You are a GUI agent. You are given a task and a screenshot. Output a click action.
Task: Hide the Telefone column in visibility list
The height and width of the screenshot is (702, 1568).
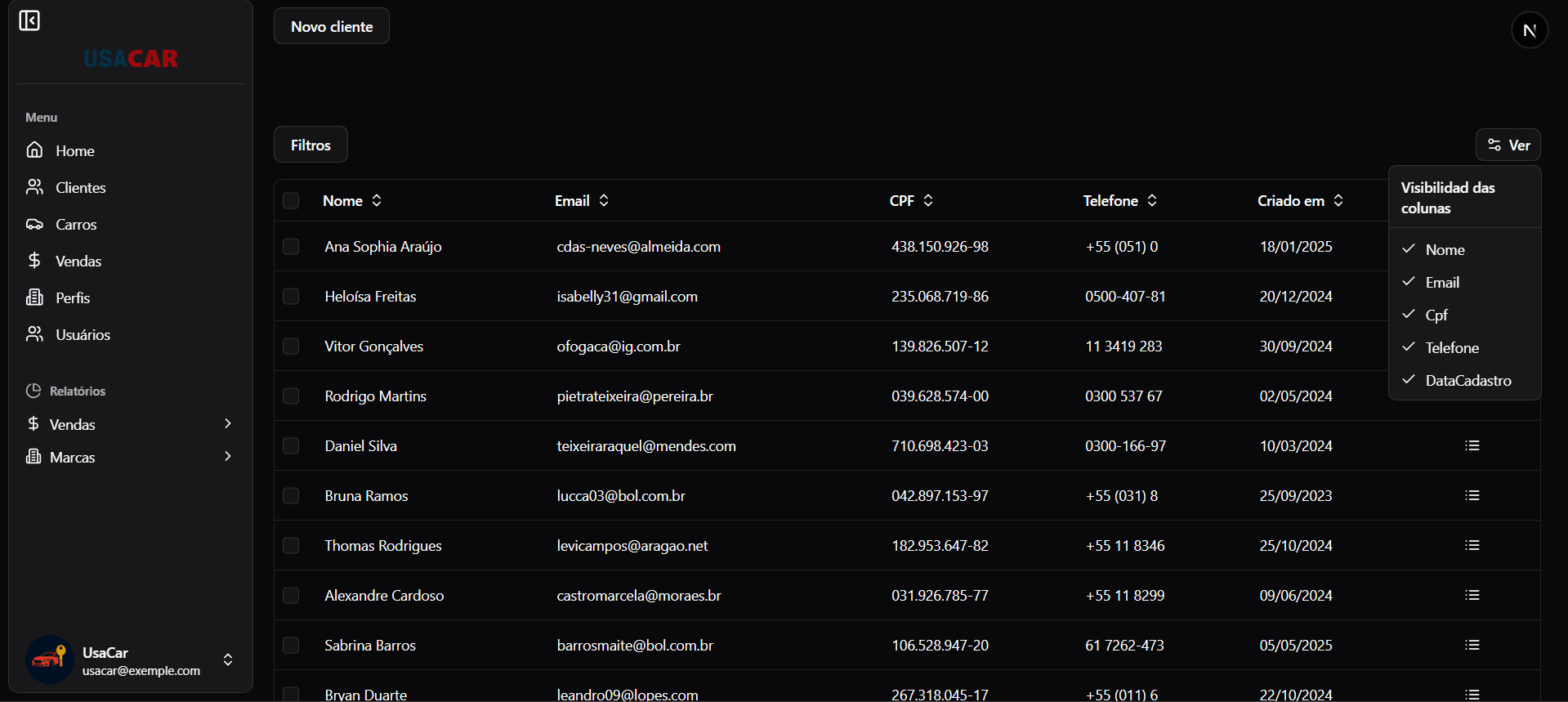click(1451, 347)
